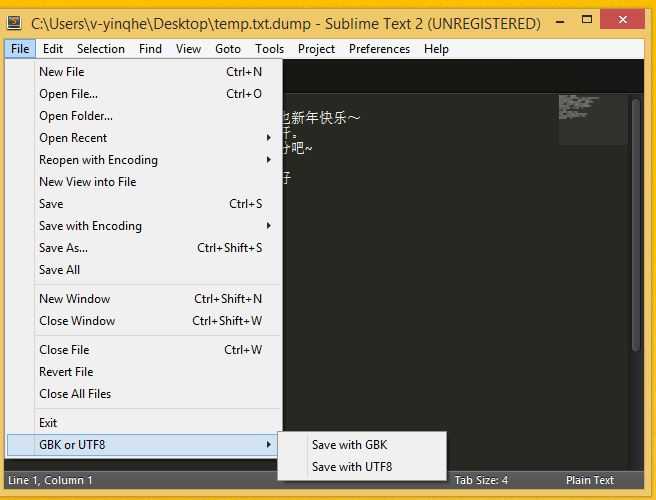The height and width of the screenshot is (500, 656).
Task: Choose Open Folder... menu entry
Action: point(144,116)
